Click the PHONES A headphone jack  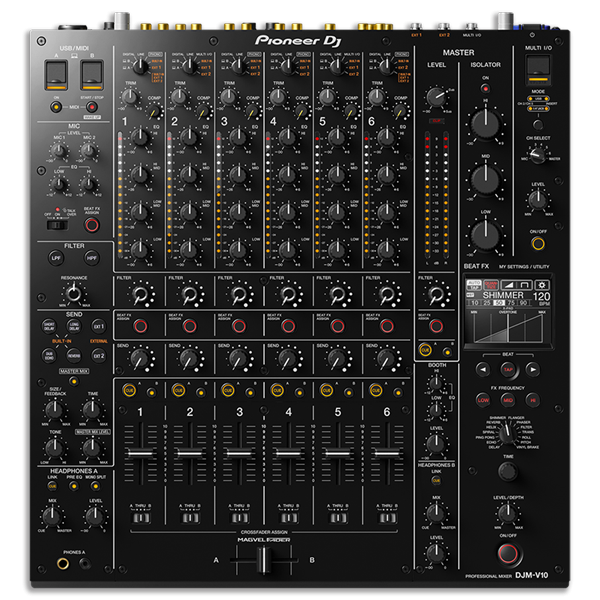[63, 563]
